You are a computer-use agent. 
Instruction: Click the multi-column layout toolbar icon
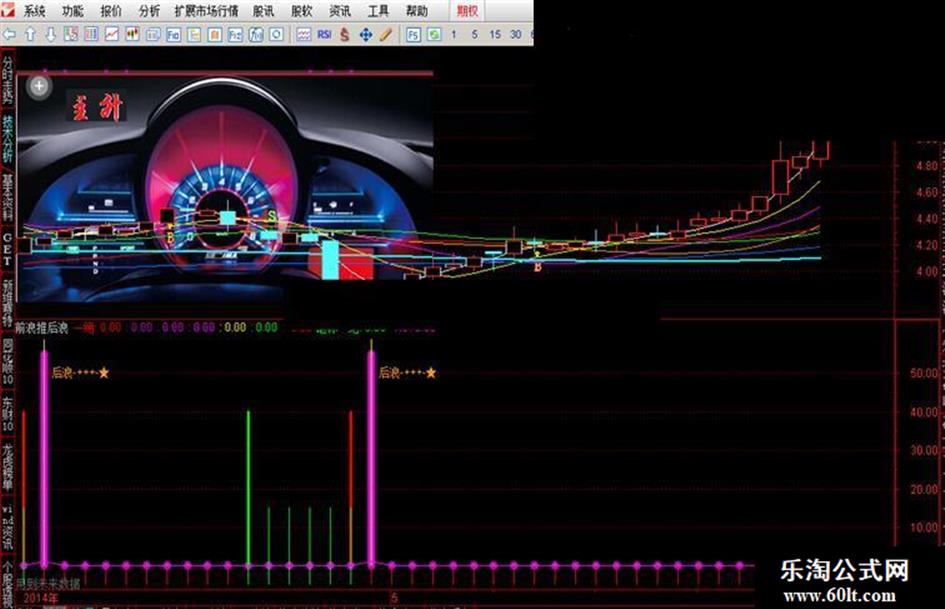pos(92,34)
